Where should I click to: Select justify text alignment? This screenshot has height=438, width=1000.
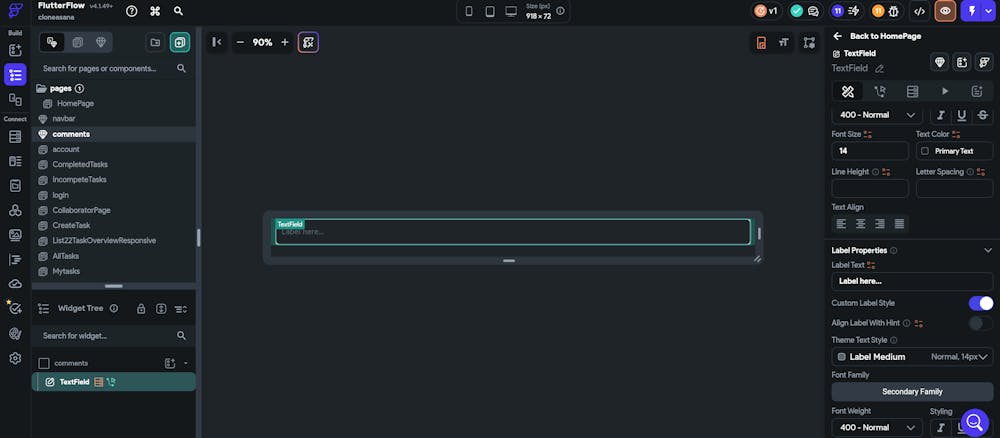point(899,224)
